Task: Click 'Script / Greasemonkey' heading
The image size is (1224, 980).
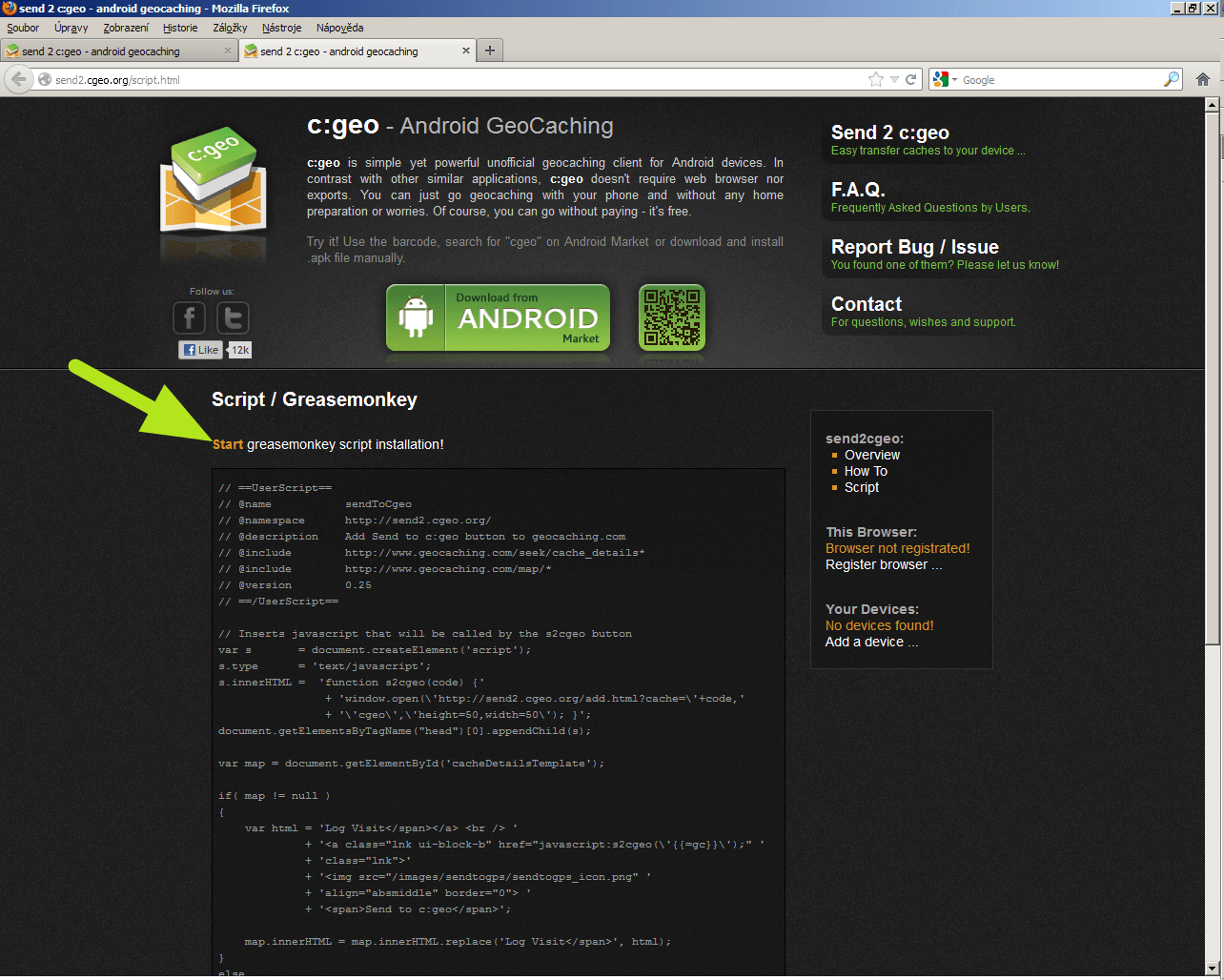Action: (x=315, y=399)
